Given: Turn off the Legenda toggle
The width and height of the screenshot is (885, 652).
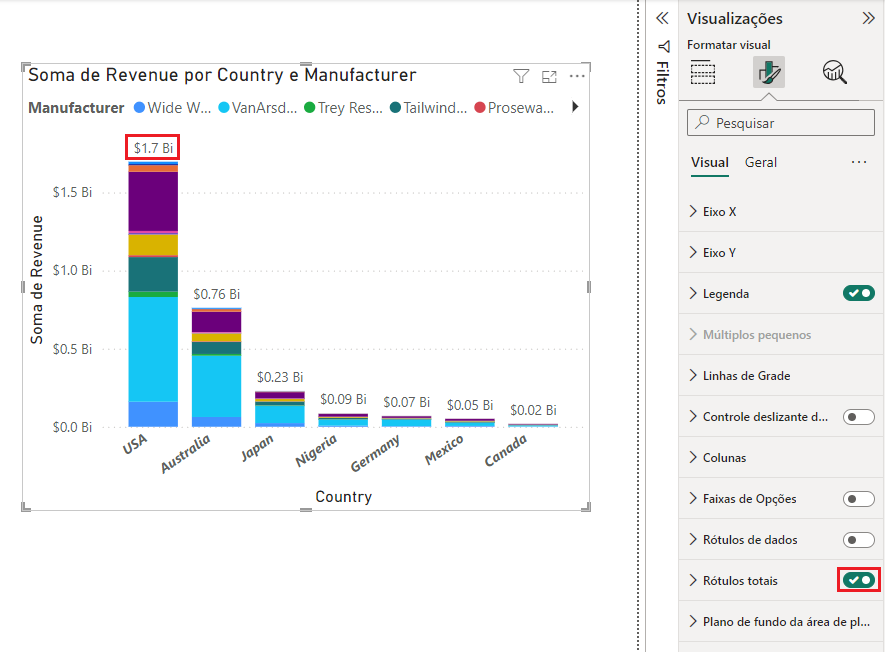Looking at the screenshot, I should 858,294.
